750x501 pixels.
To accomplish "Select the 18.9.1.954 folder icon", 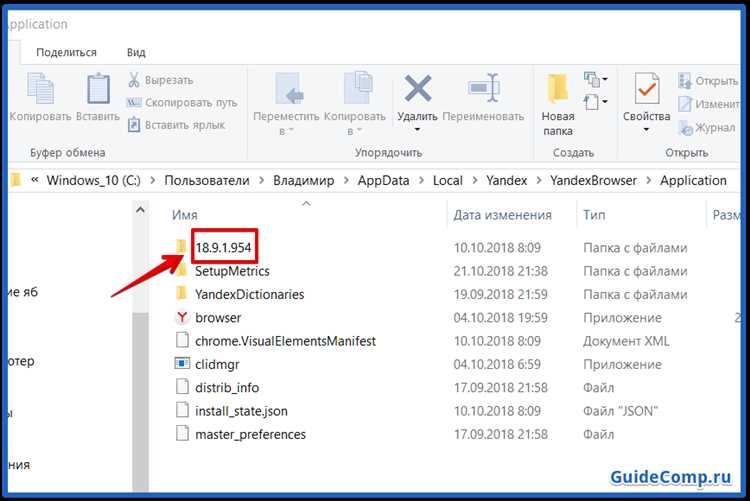I will pyautogui.click(x=181, y=246).
